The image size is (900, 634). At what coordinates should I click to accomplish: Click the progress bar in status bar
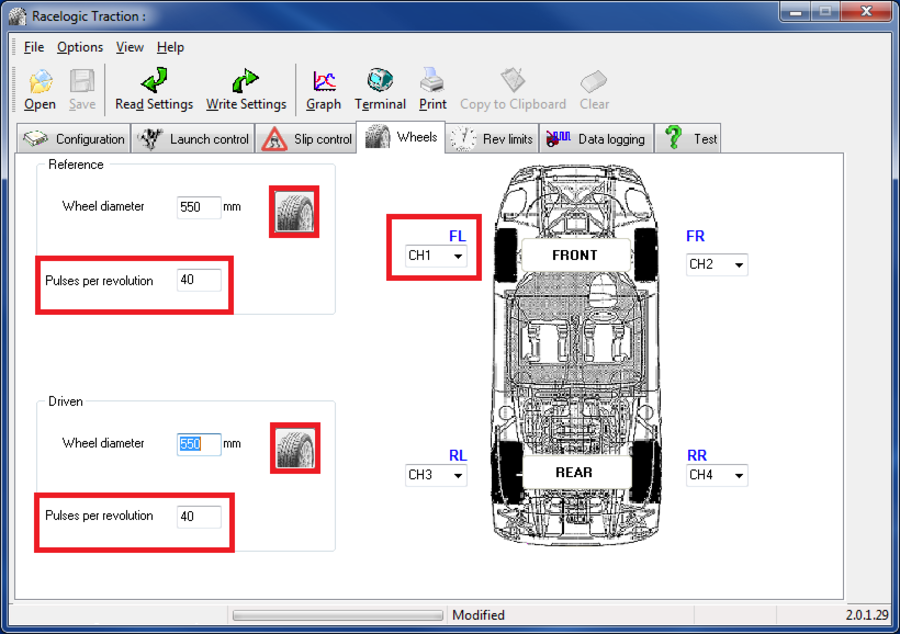pos(338,616)
